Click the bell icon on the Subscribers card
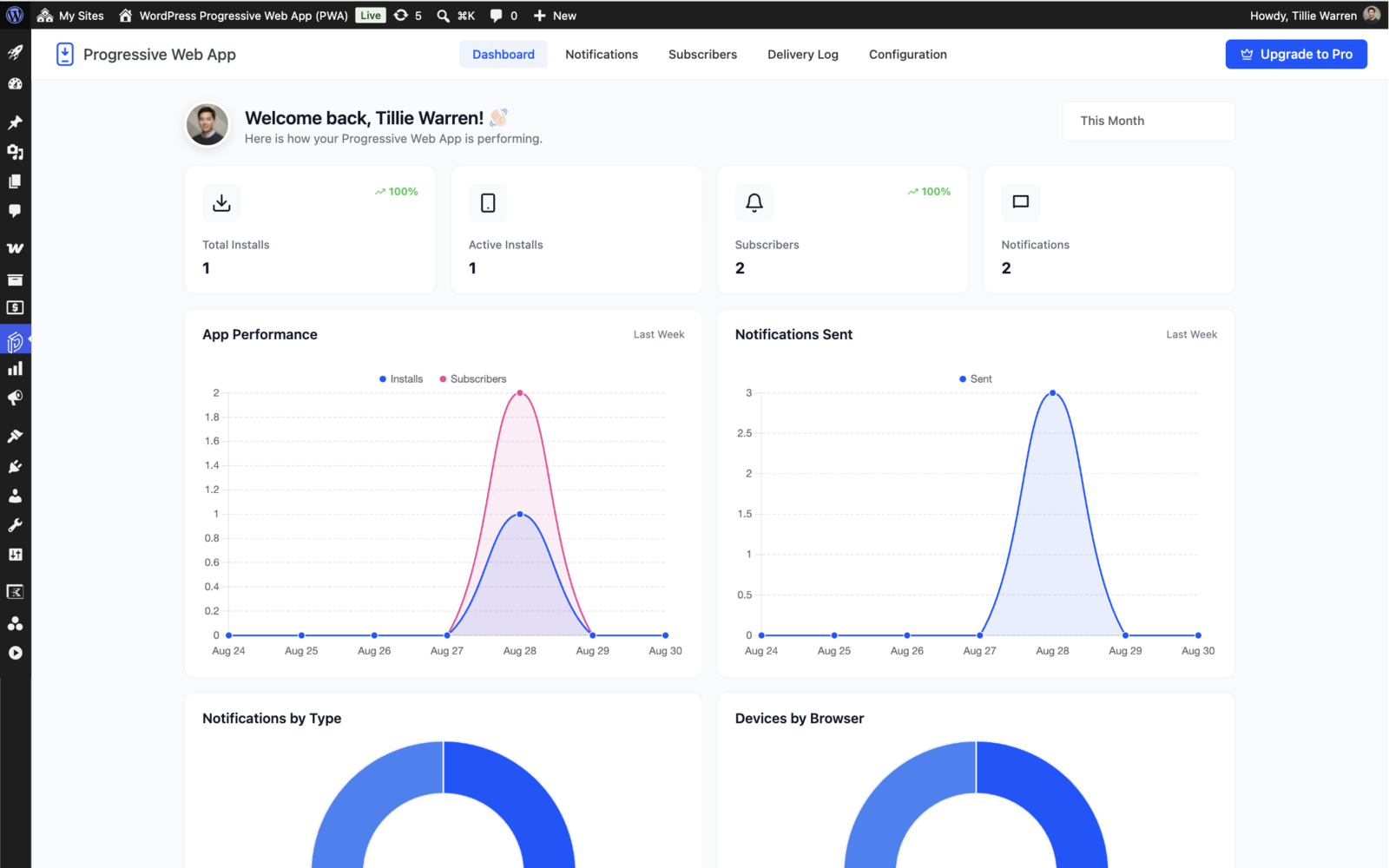 (754, 202)
